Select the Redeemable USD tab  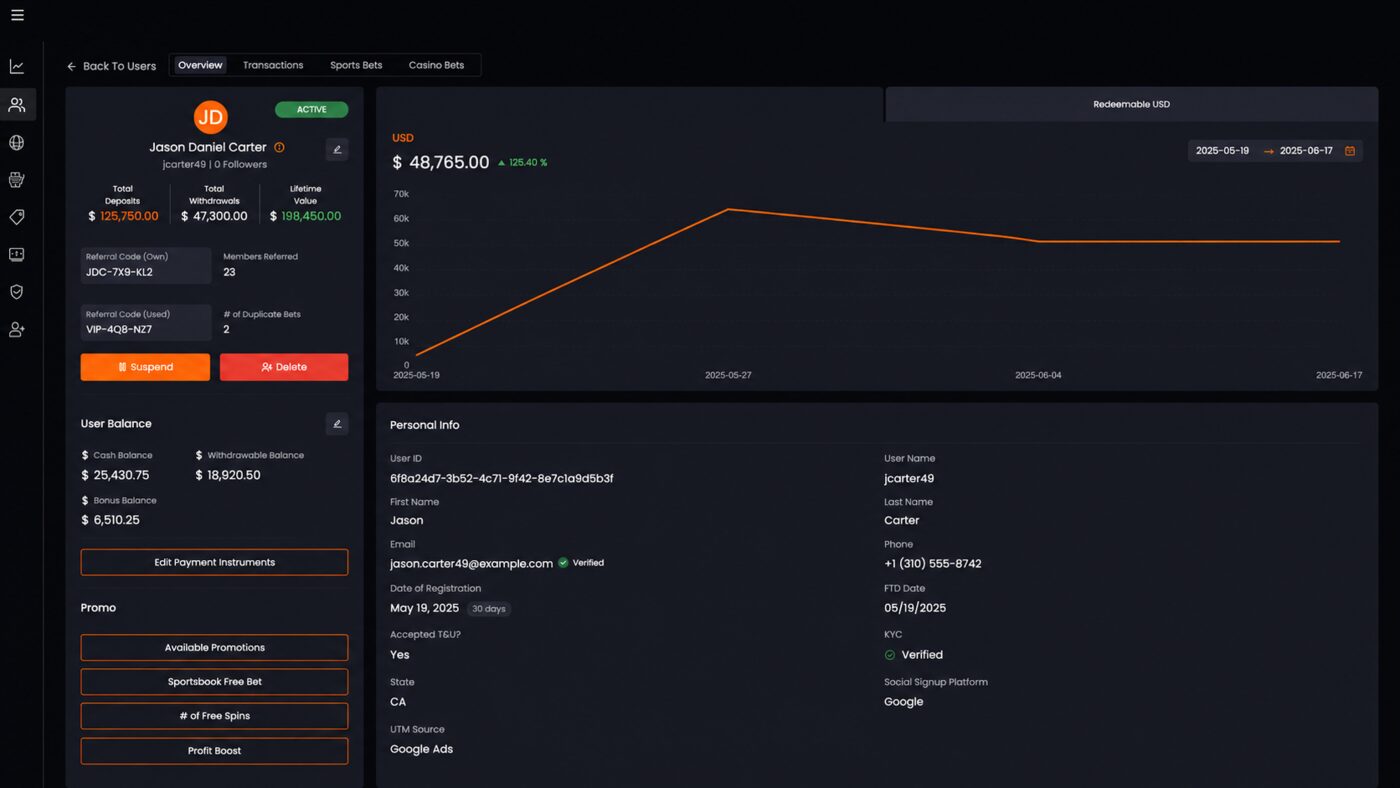tap(1131, 104)
